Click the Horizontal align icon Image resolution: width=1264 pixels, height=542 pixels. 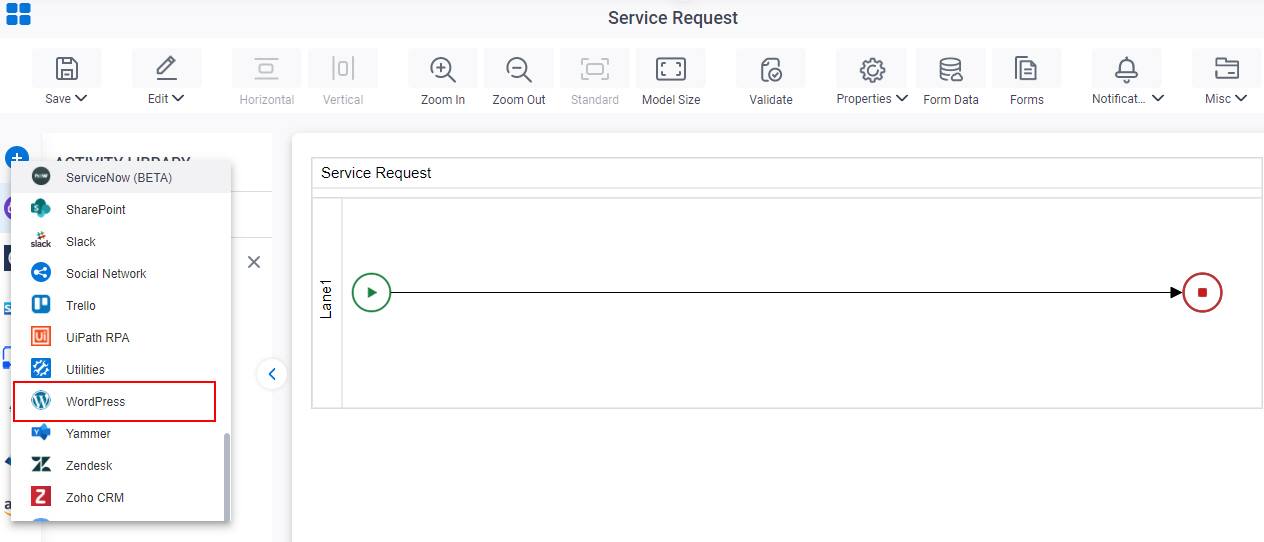pyautogui.click(x=267, y=68)
